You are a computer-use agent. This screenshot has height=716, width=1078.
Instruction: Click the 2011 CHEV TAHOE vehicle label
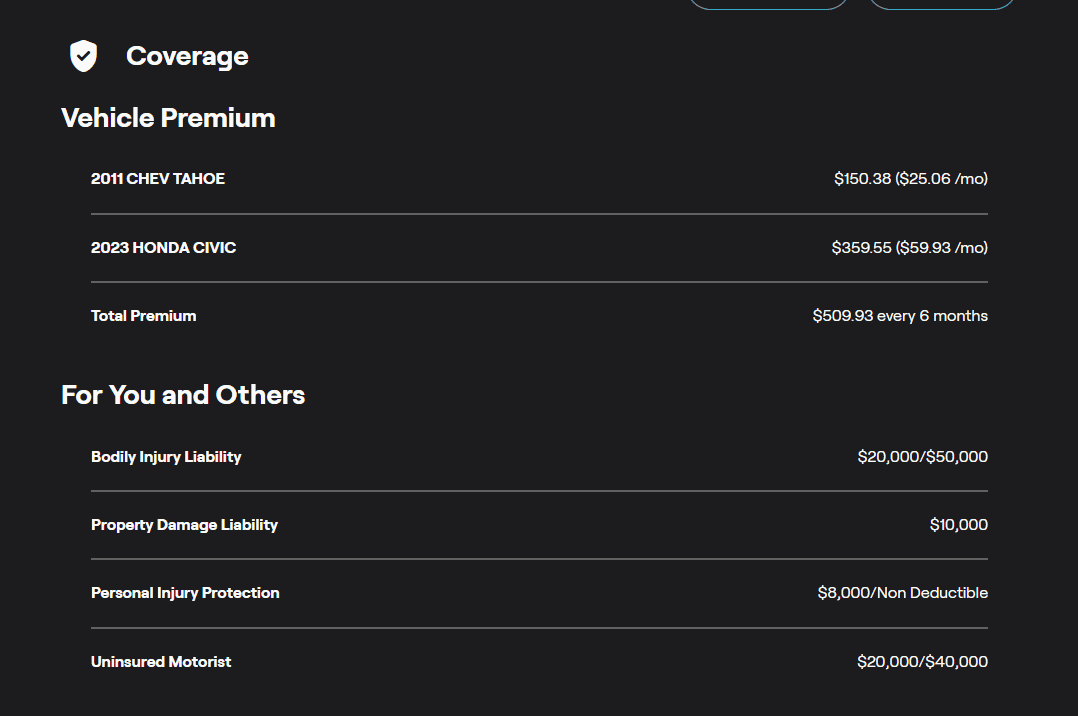(158, 179)
